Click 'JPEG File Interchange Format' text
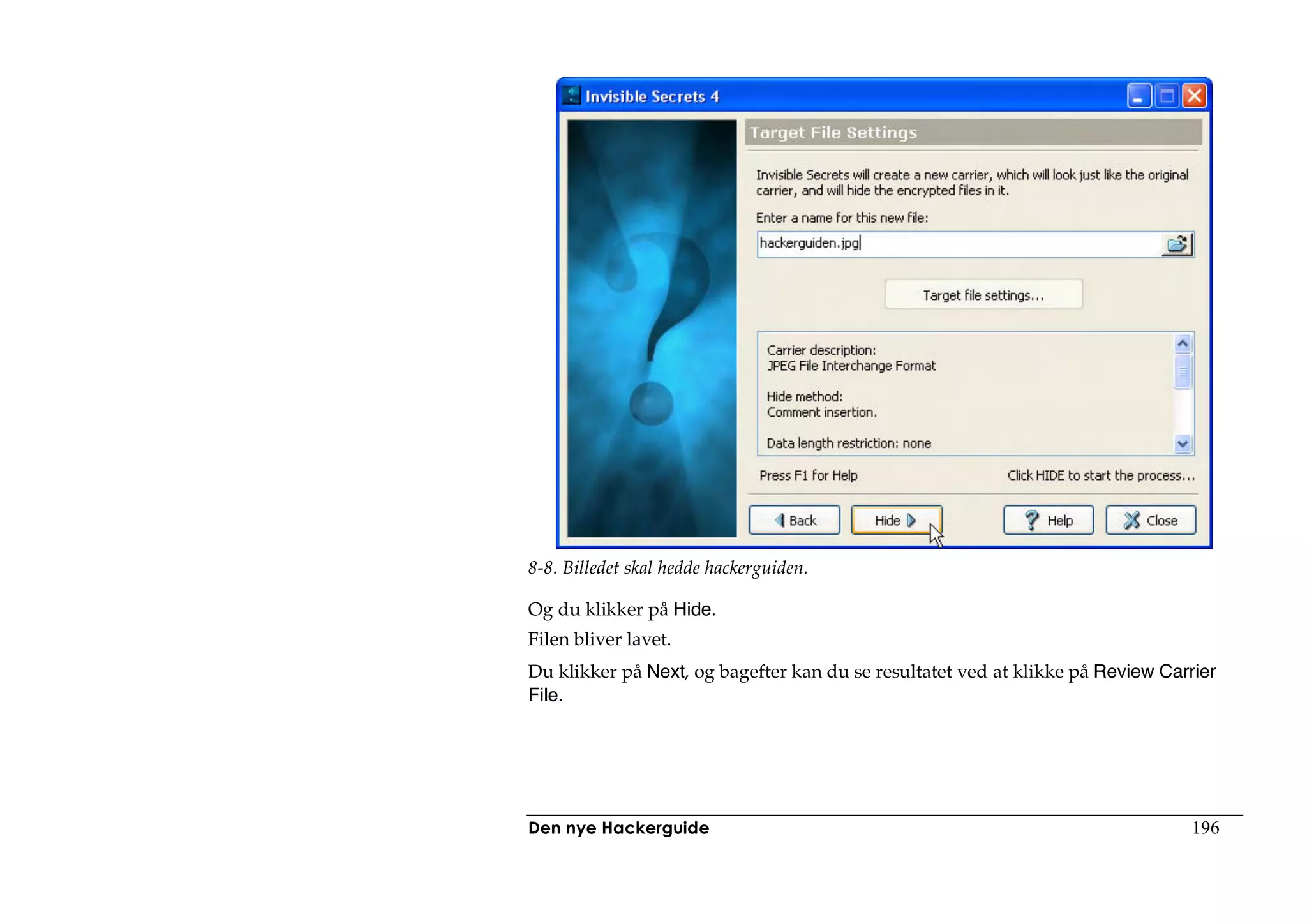This screenshot has width=1307, height=924. [851, 366]
